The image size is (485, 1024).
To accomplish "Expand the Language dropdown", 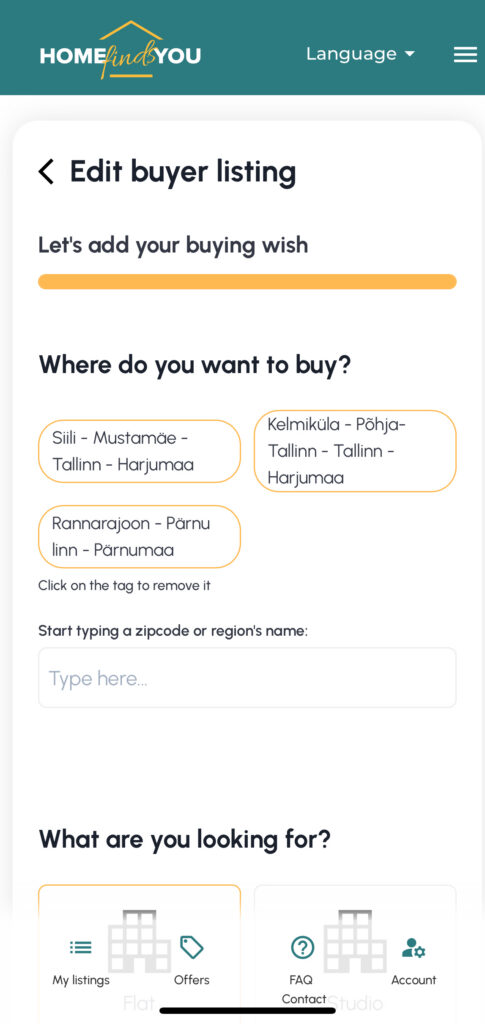I will 360,54.
